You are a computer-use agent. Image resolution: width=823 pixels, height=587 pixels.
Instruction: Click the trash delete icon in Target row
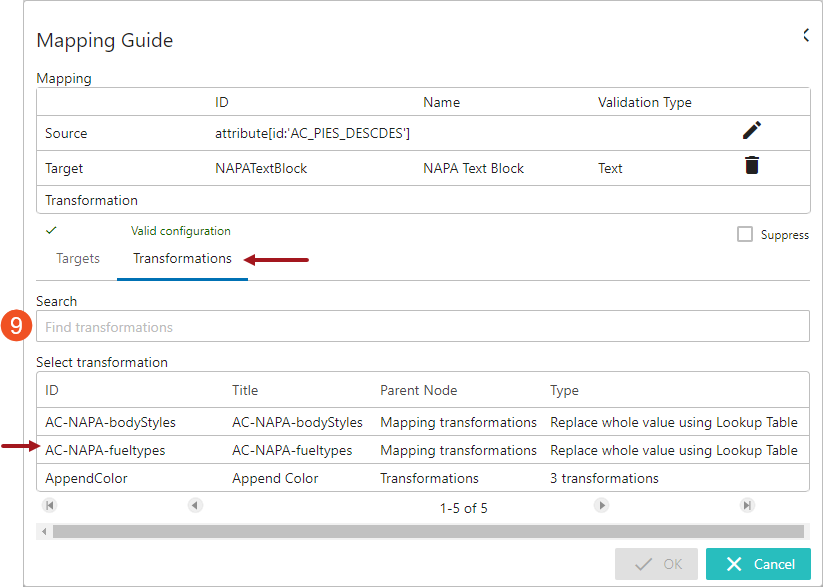[x=751, y=166]
